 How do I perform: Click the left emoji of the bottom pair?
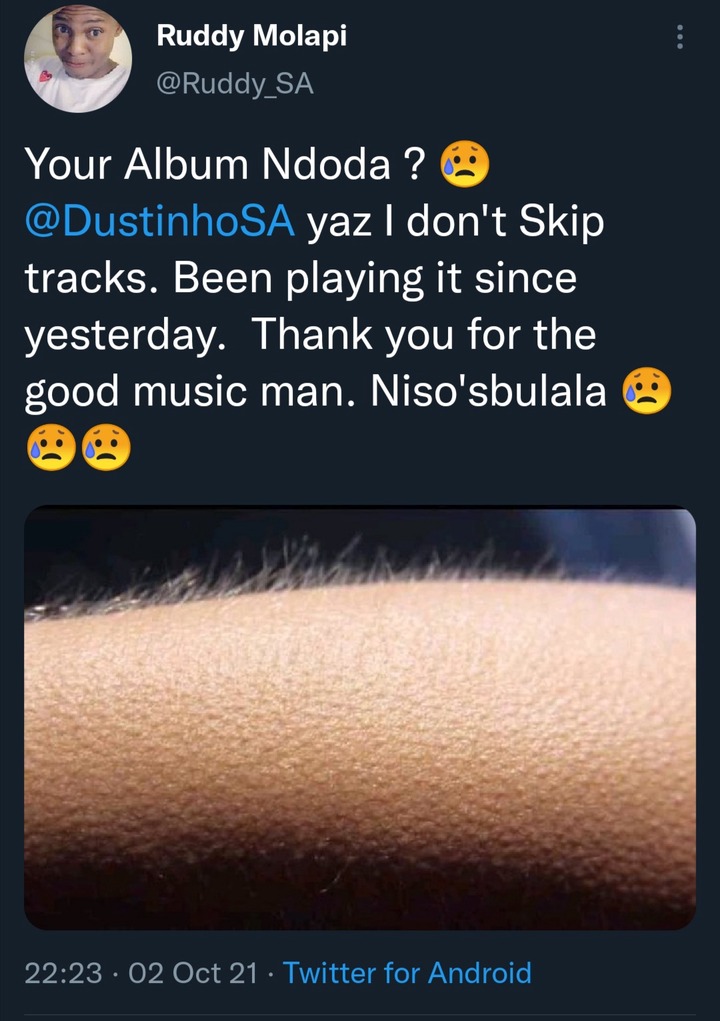(52, 447)
